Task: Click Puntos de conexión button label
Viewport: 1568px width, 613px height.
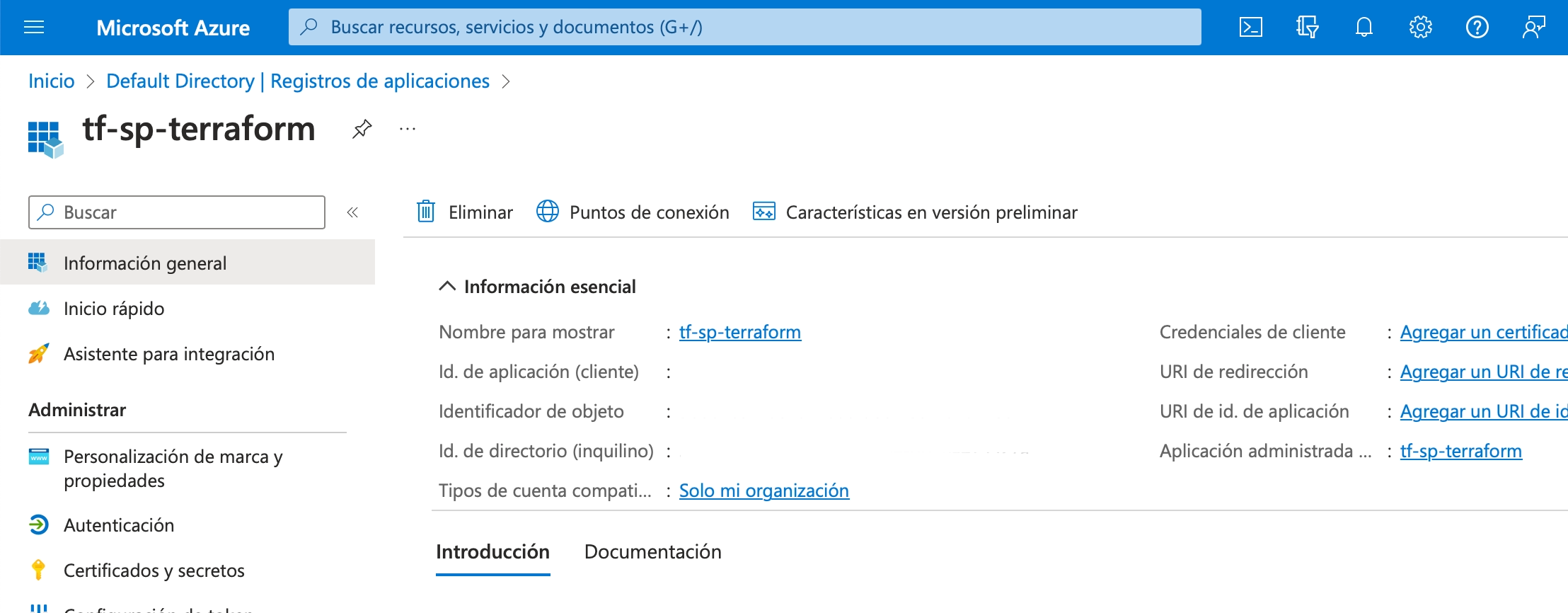Action: click(x=650, y=212)
